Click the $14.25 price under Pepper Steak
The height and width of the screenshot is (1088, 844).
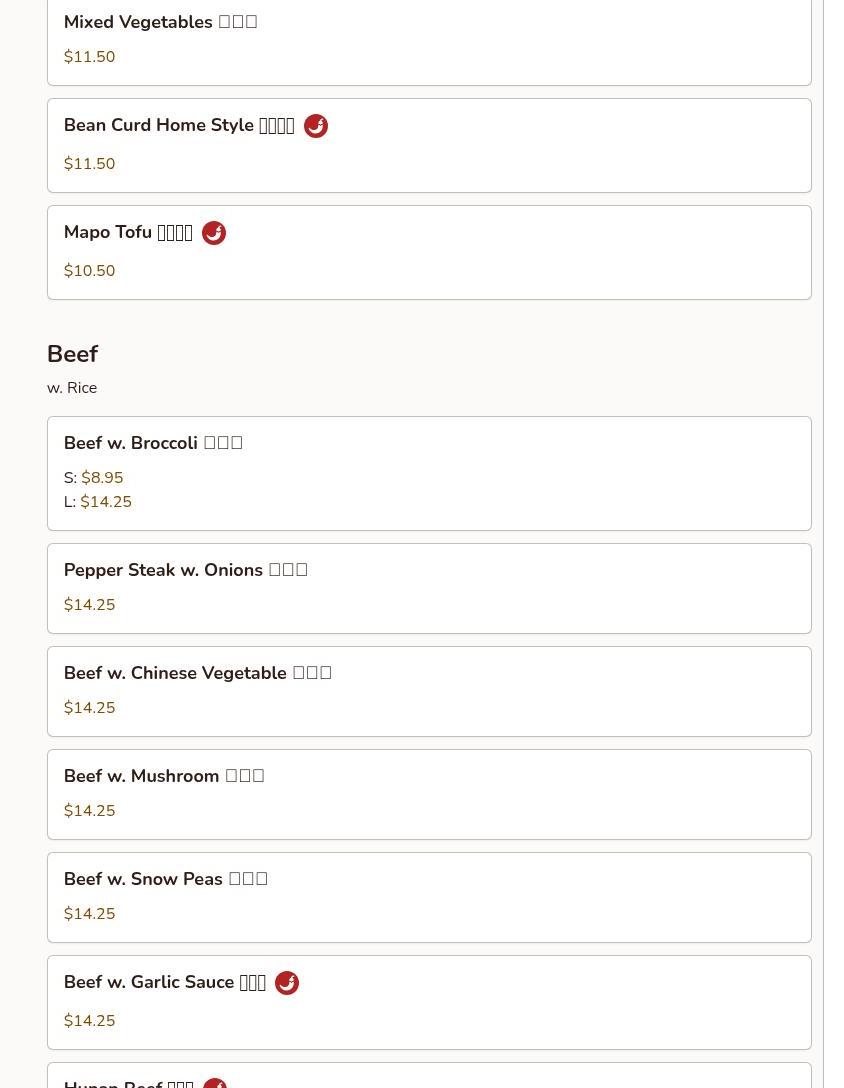point(89,605)
